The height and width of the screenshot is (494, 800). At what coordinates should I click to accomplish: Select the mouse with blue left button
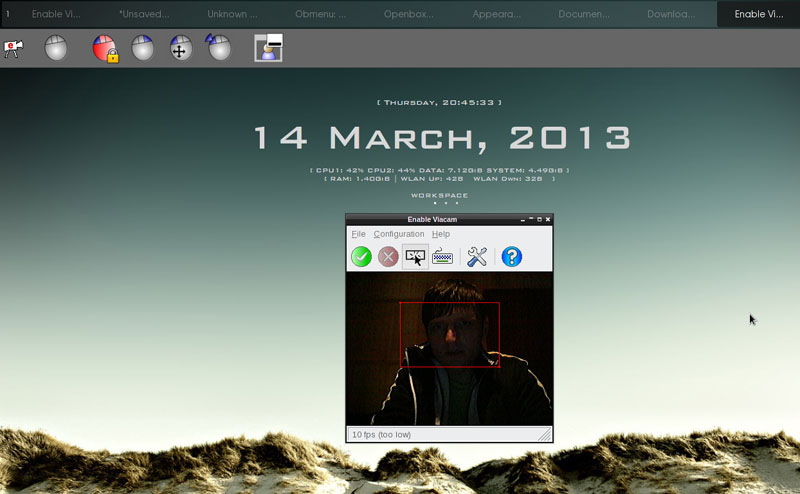pyautogui.click(x=143, y=48)
